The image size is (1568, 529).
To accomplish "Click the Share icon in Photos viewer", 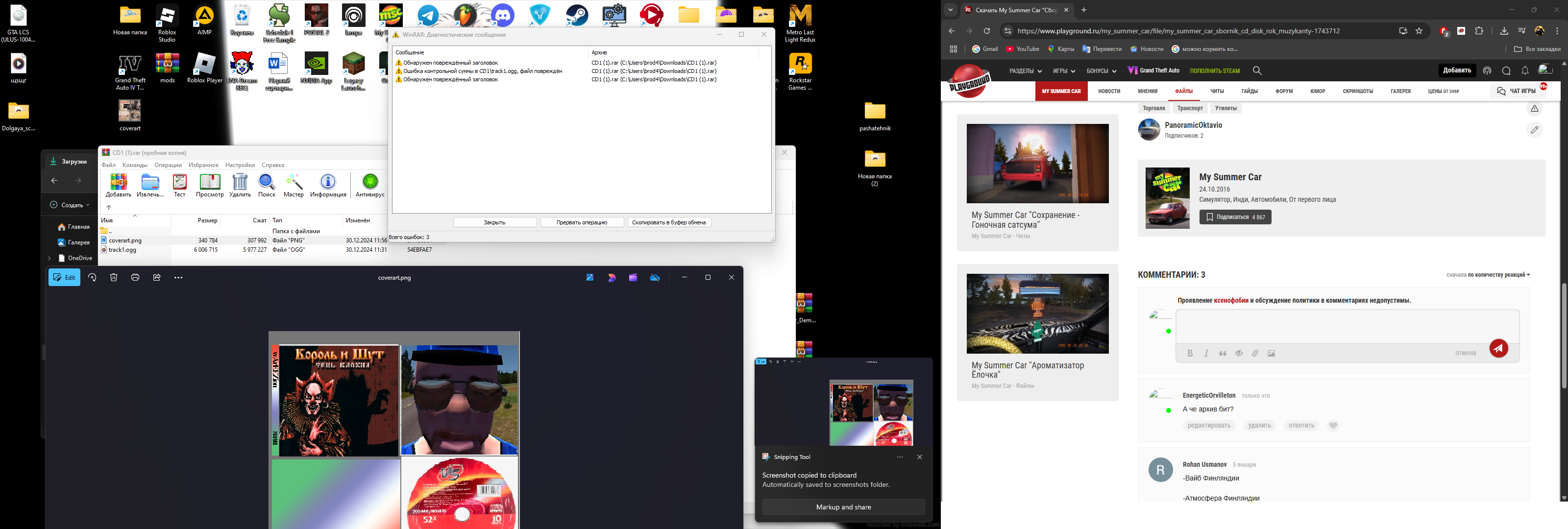I will [157, 278].
